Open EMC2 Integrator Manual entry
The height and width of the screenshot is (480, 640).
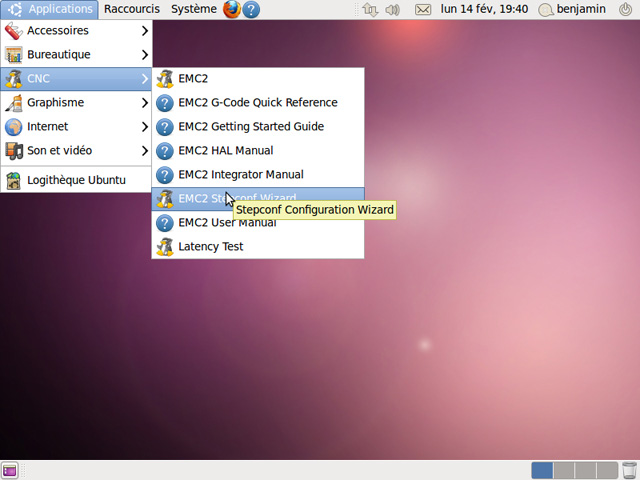tap(258, 175)
